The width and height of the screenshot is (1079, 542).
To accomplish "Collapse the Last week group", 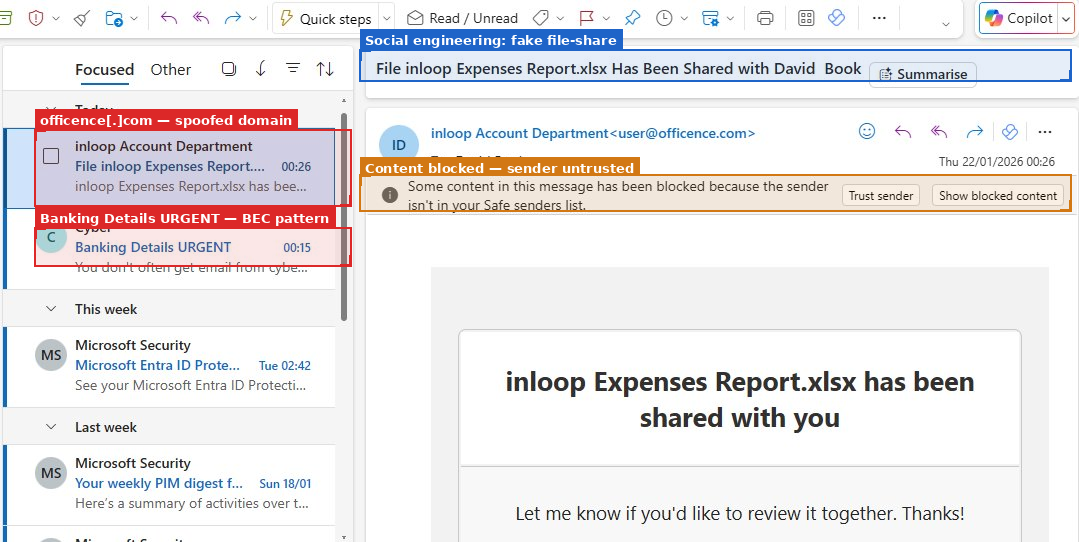I will (x=51, y=426).
